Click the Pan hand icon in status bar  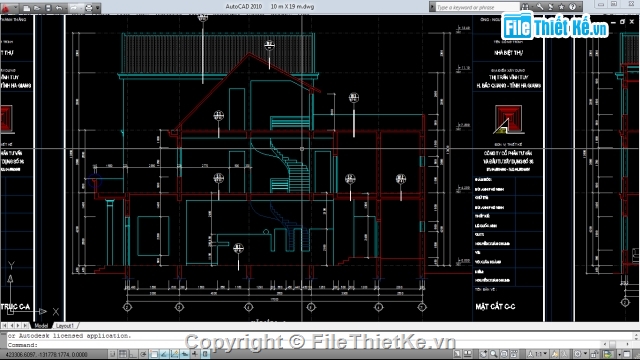[484, 354]
